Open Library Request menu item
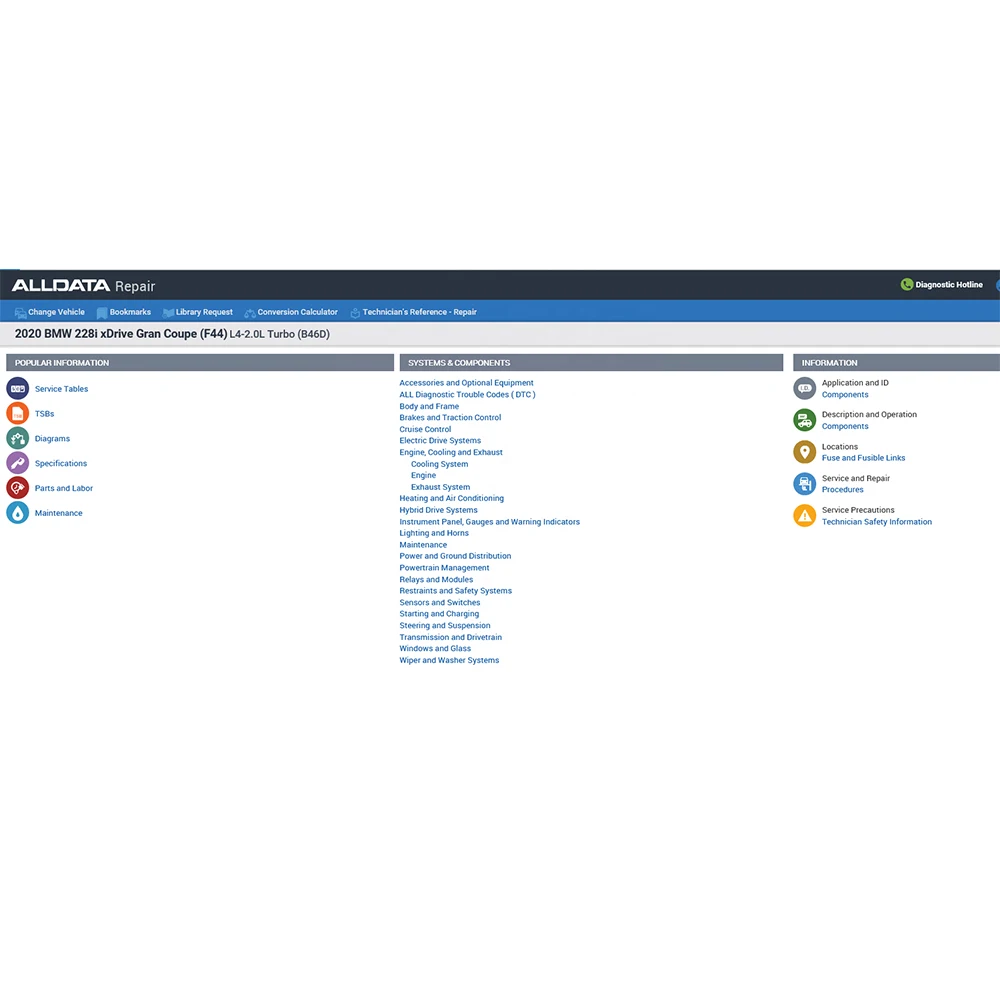The width and height of the screenshot is (1000, 1000). (x=204, y=312)
